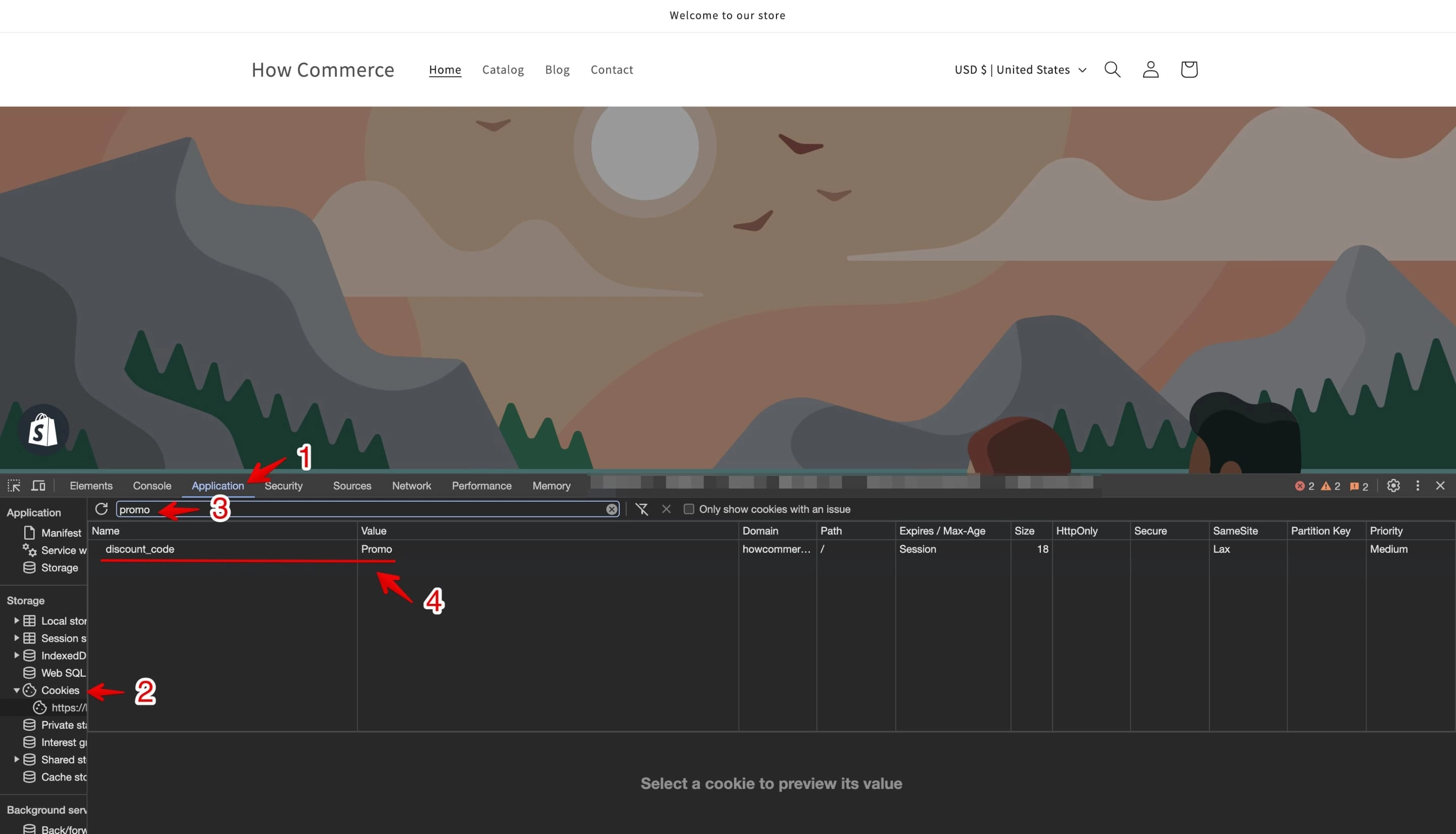The width and height of the screenshot is (1456, 834).
Task: Expand the Shared storage tree node
Action: (16, 759)
